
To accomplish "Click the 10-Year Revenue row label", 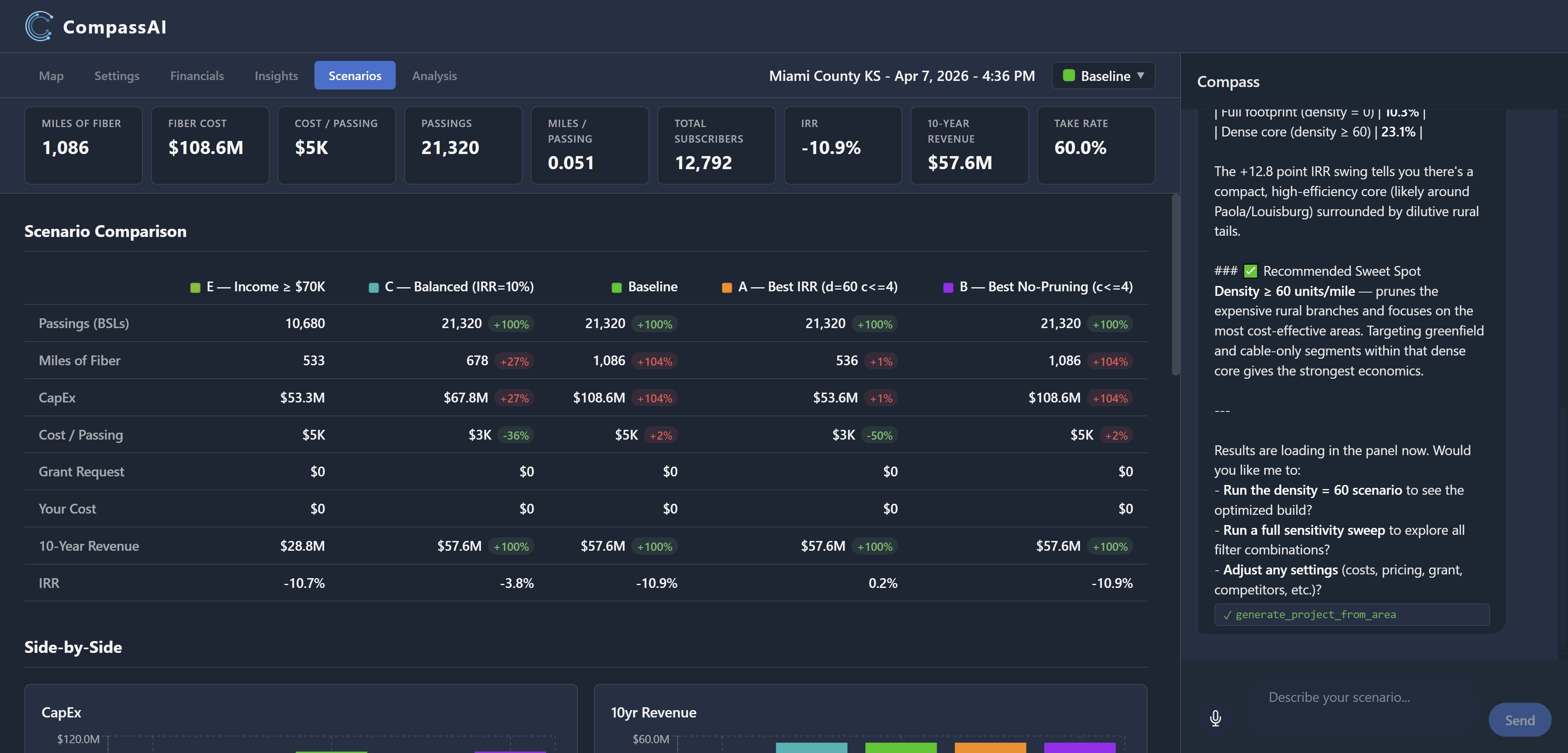I will [89, 546].
